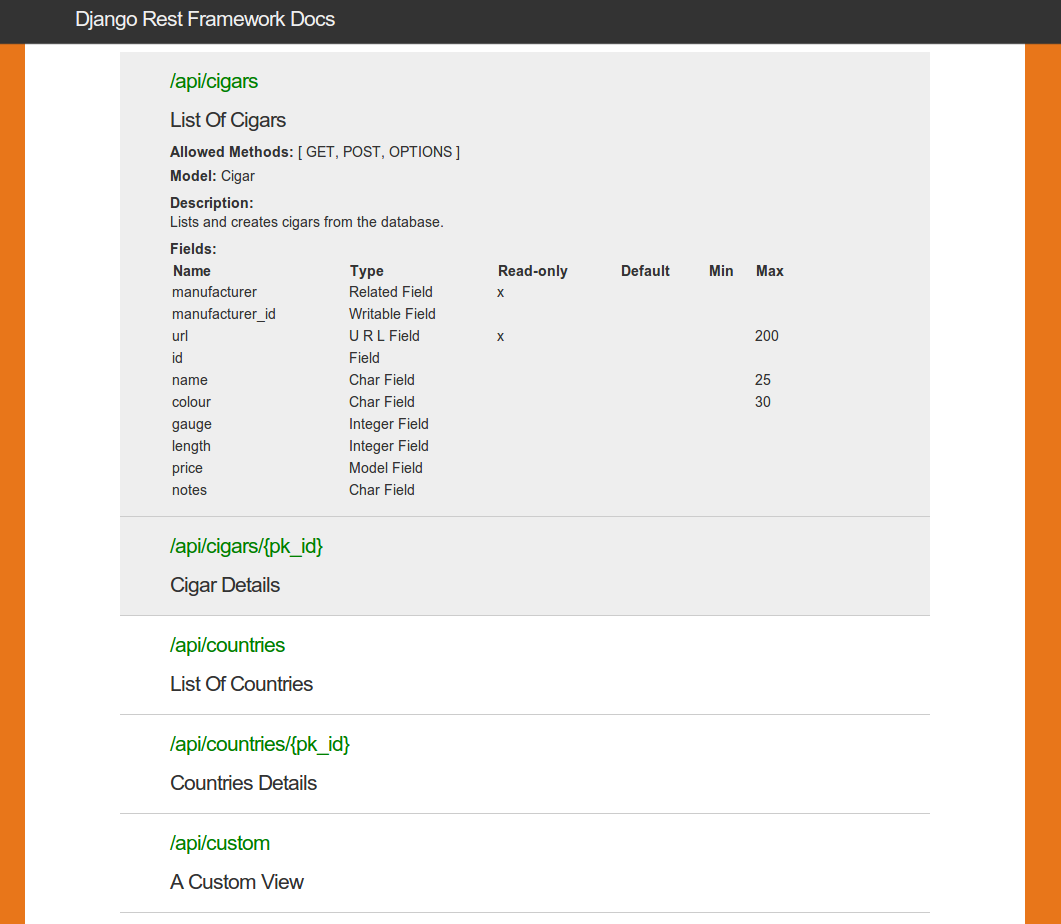Viewport: 1061px width, 924px height.
Task: Select the notes field link
Action: tap(189, 489)
